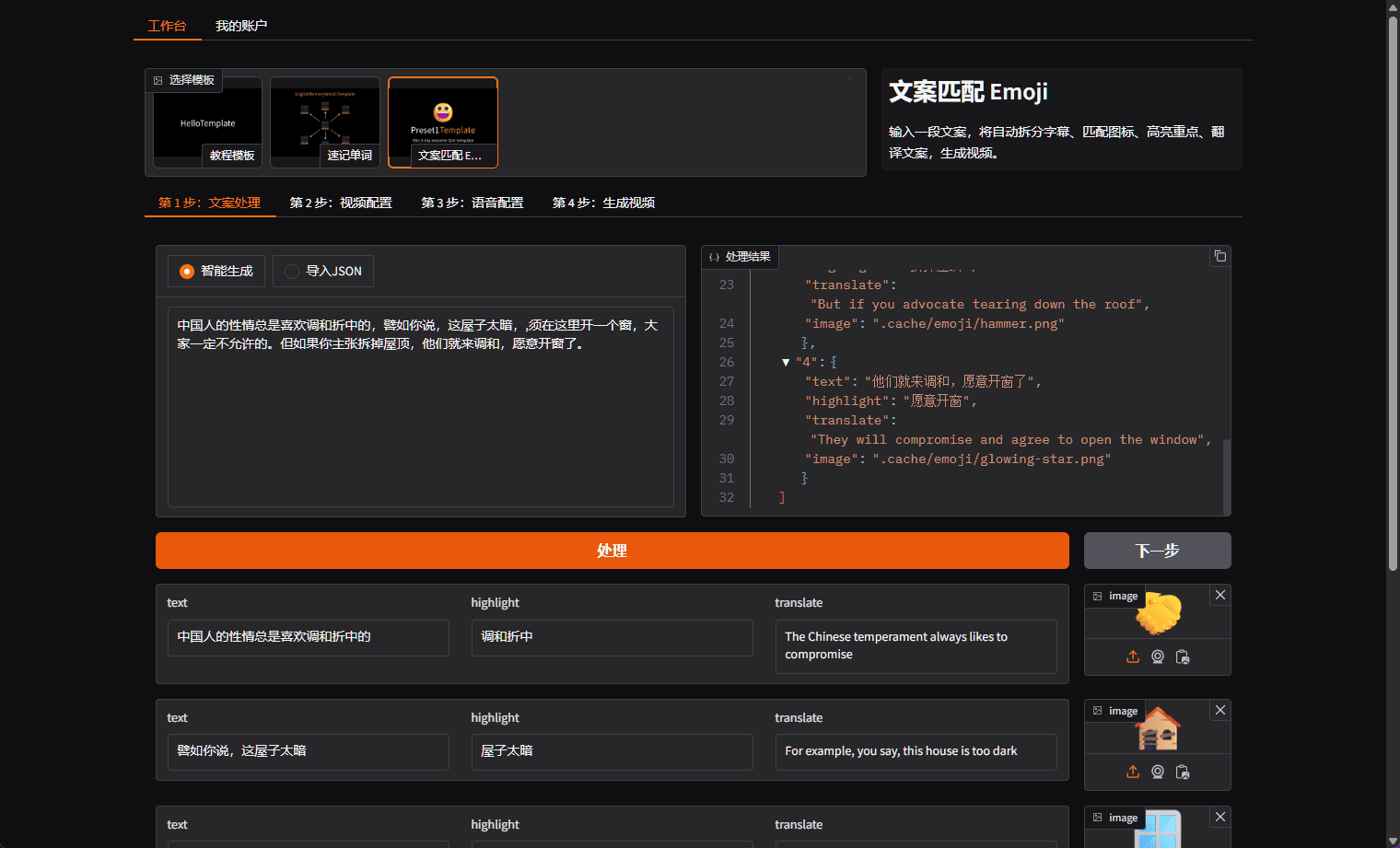The width and height of the screenshot is (1400, 848).
Task: Click the boarded-up house emoji image
Action: click(1158, 728)
